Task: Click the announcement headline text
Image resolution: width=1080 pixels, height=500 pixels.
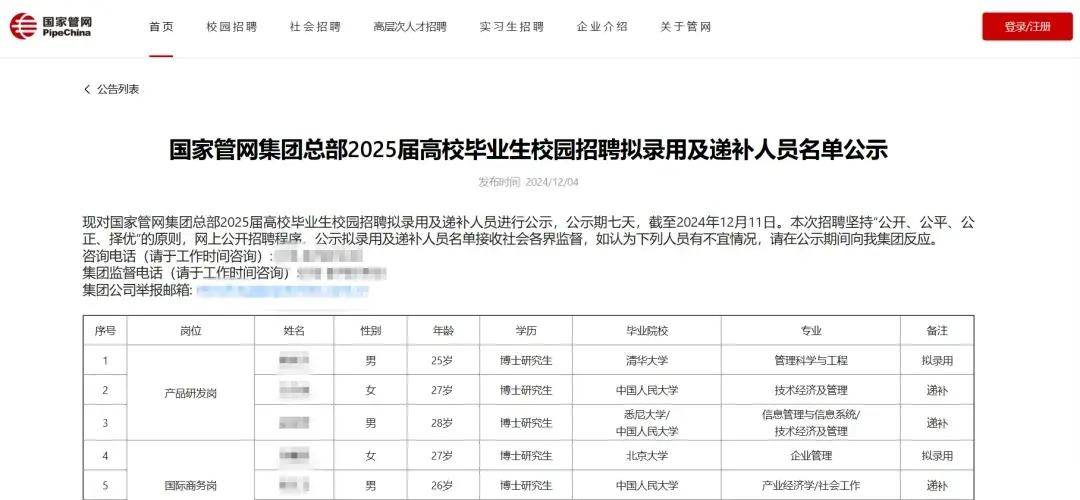Action: click(x=528, y=149)
